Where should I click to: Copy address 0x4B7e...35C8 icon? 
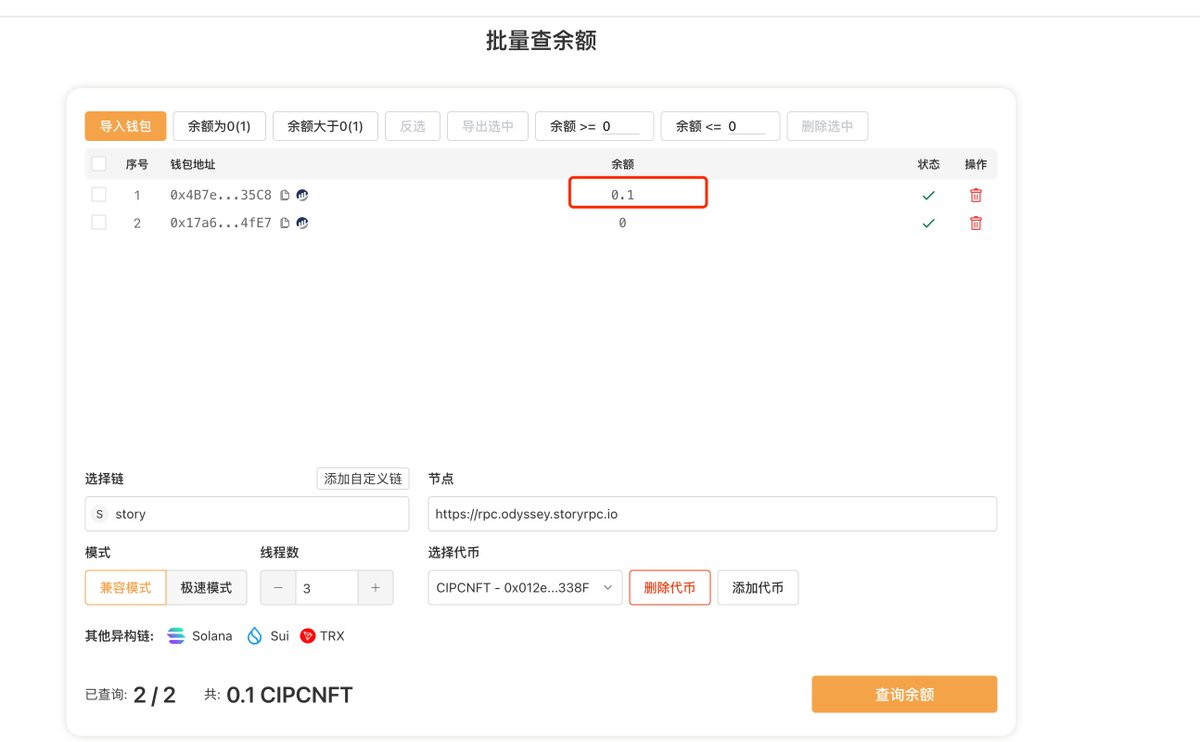click(285, 195)
